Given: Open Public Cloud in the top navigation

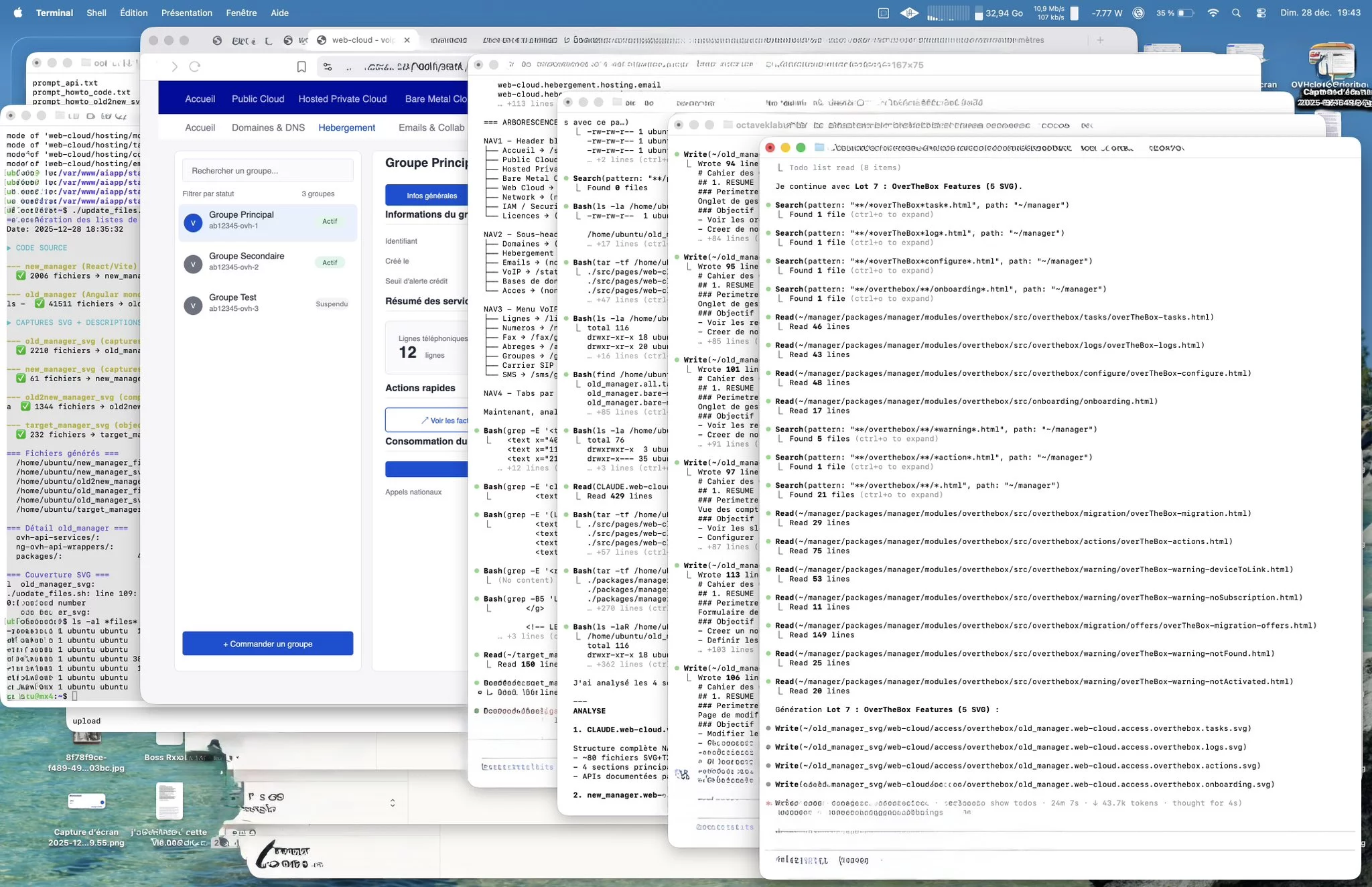Looking at the screenshot, I should (x=258, y=98).
